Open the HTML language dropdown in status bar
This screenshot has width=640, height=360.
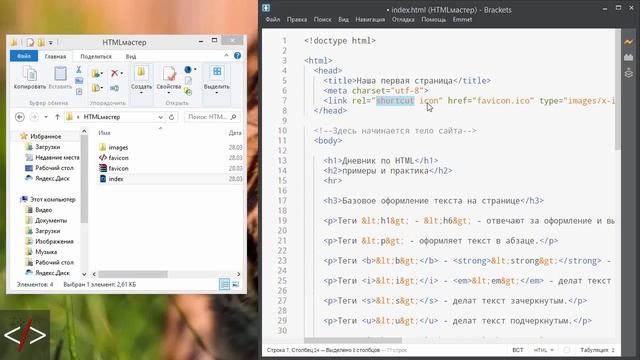(x=543, y=350)
